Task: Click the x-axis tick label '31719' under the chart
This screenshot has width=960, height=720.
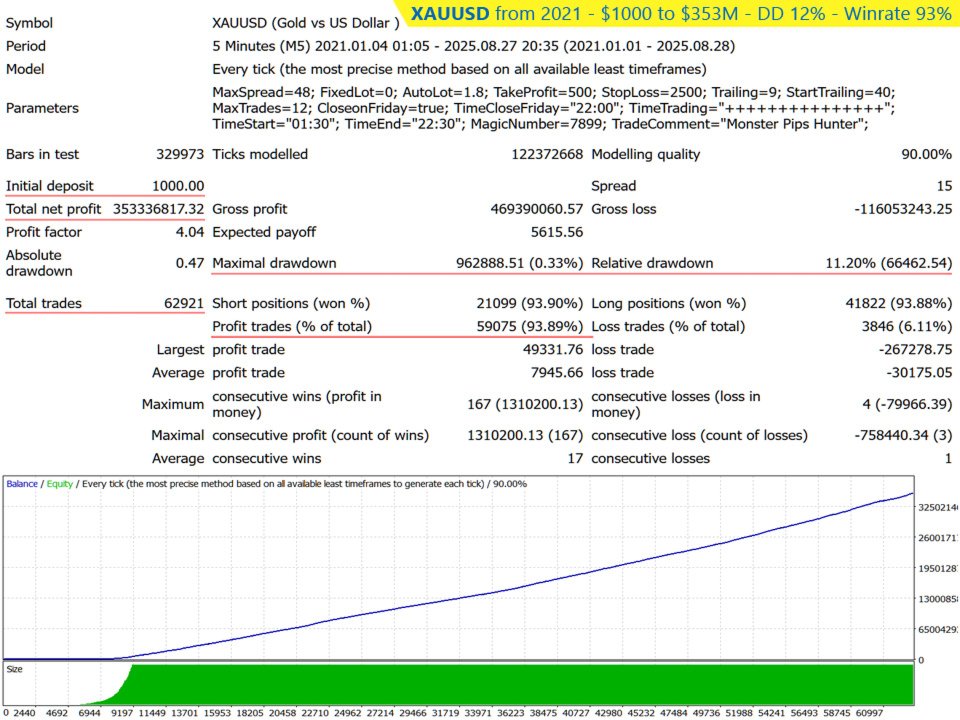Action: pos(445,713)
